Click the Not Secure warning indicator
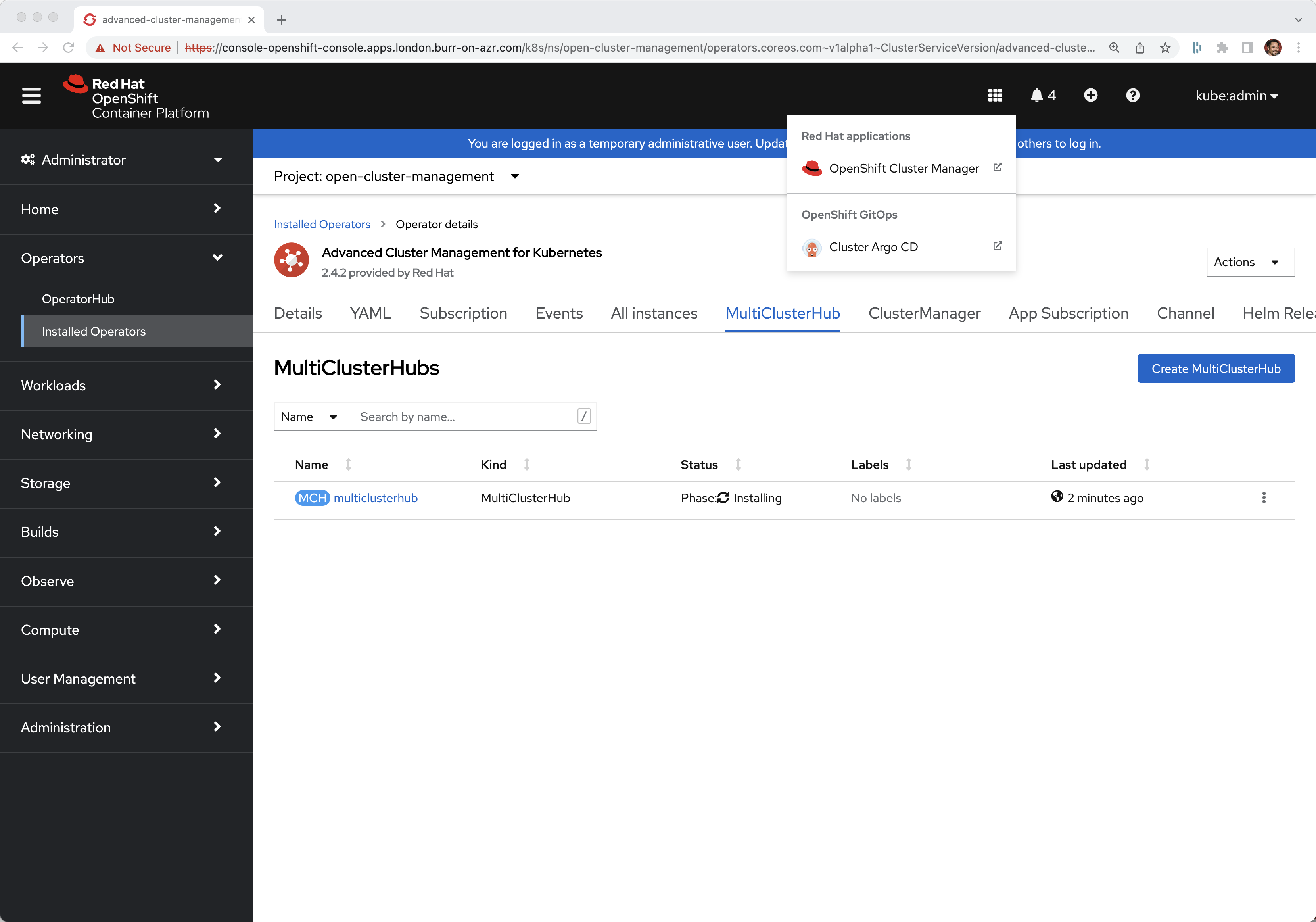The height and width of the screenshot is (922, 1316). click(134, 48)
